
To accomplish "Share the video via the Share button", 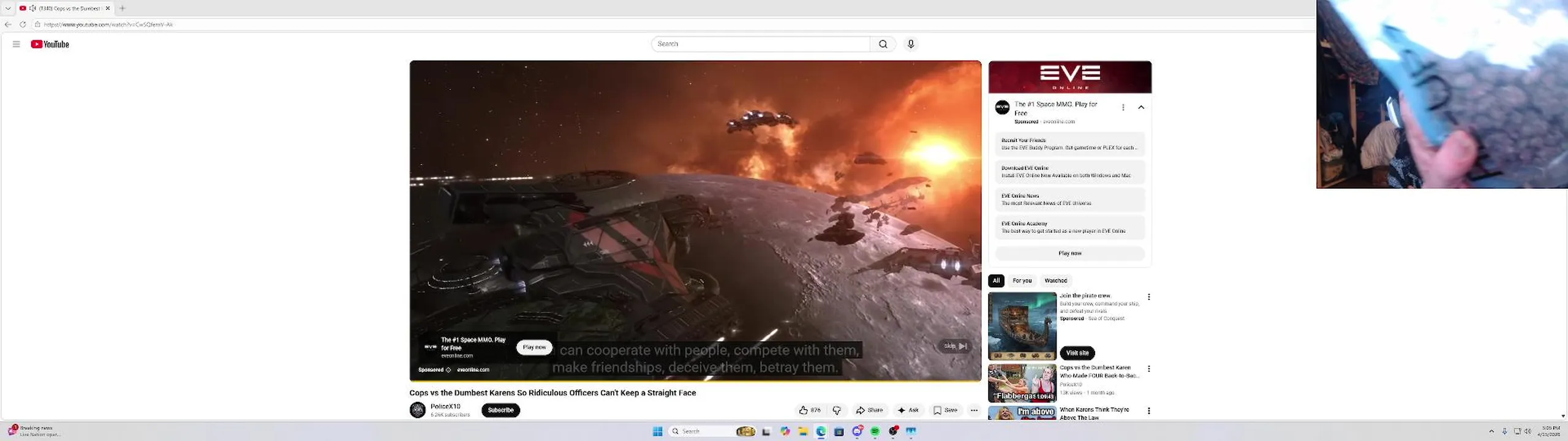I will click(869, 410).
